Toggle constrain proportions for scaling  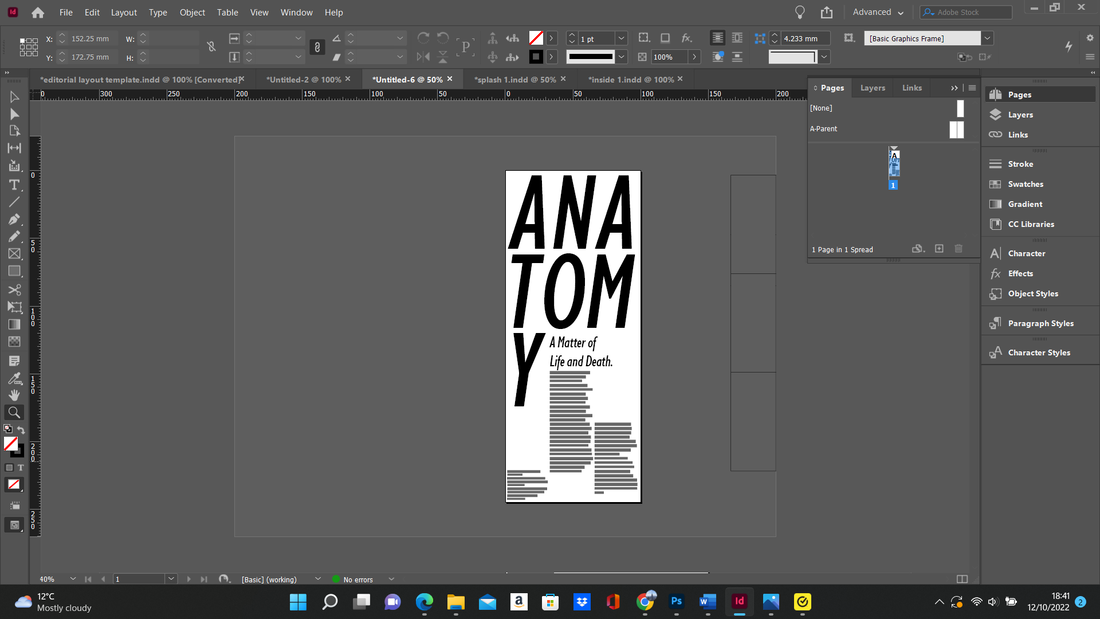pyautogui.click(x=317, y=47)
